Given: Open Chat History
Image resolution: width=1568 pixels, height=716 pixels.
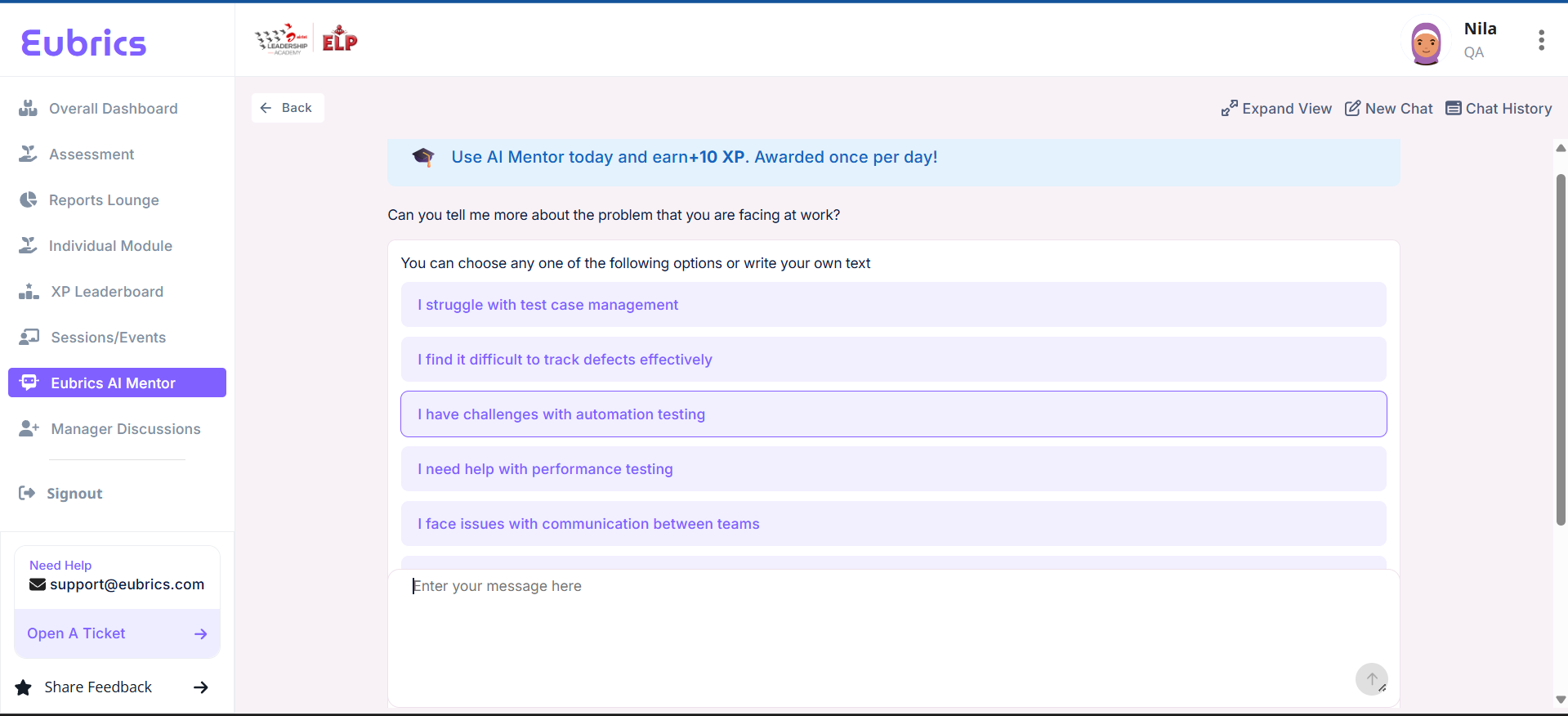Looking at the screenshot, I should coord(1499,109).
